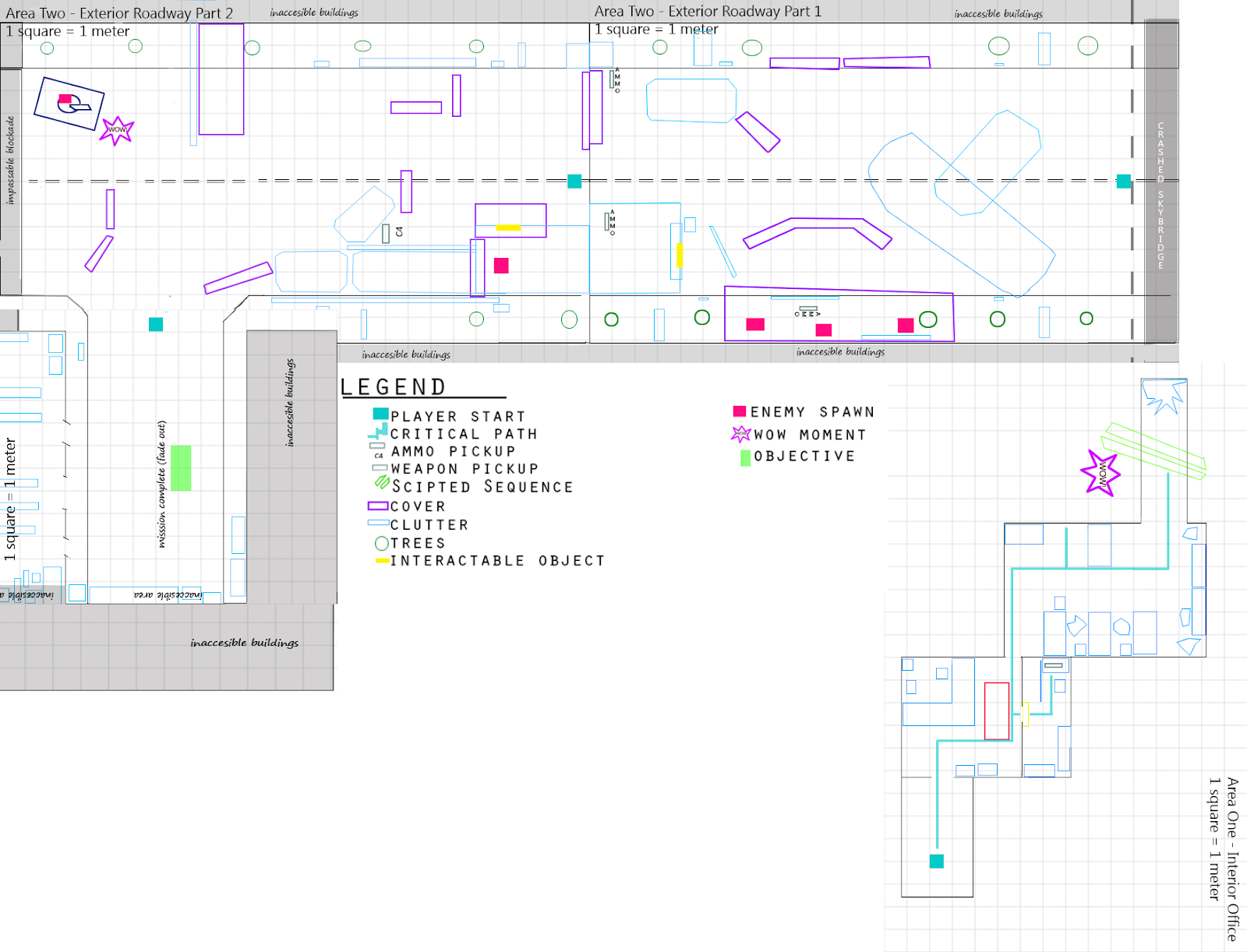Click the "impassable blockade" label
Image resolution: width=1247 pixels, height=952 pixels.
[x=10, y=160]
